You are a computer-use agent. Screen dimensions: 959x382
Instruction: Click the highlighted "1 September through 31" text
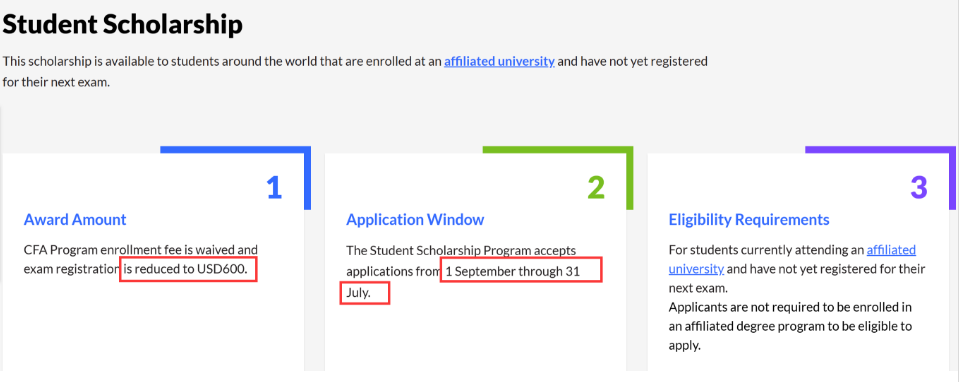click(x=522, y=270)
